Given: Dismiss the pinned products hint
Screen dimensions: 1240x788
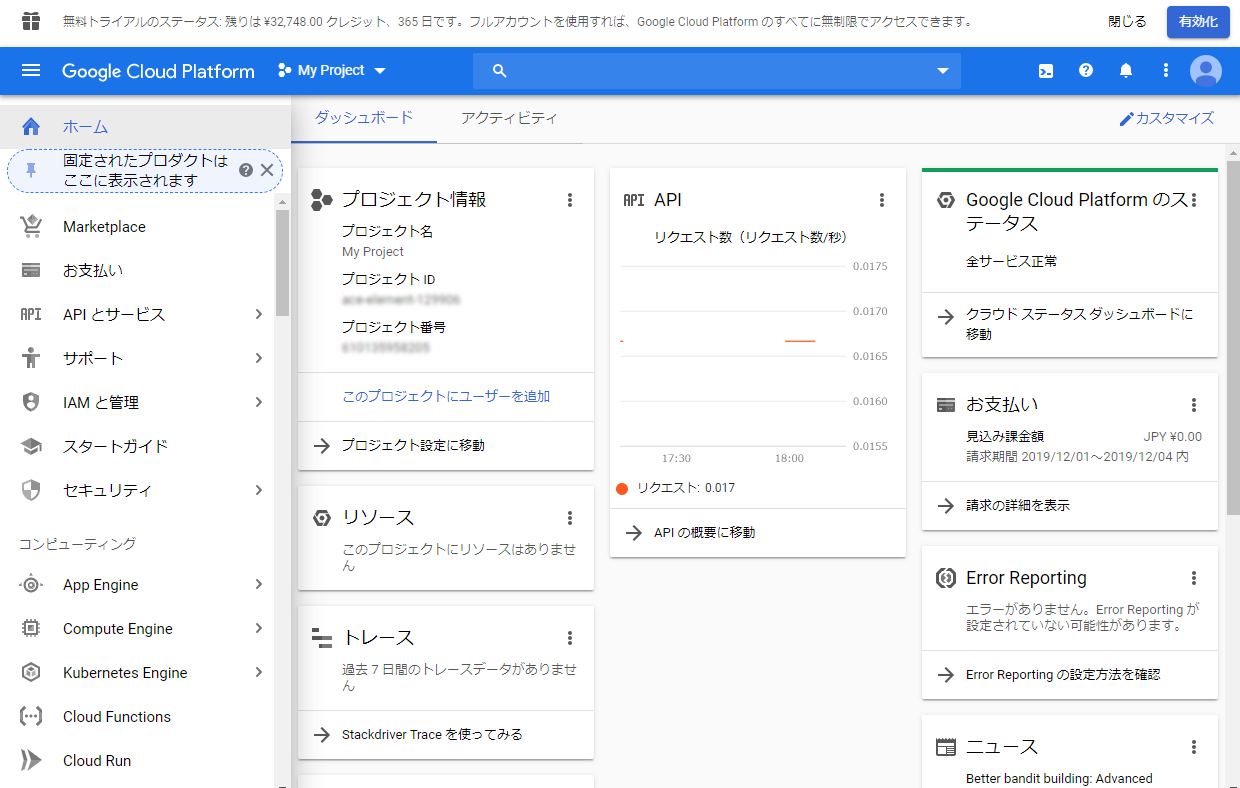Looking at the screenshot, I should click(267, 170).
